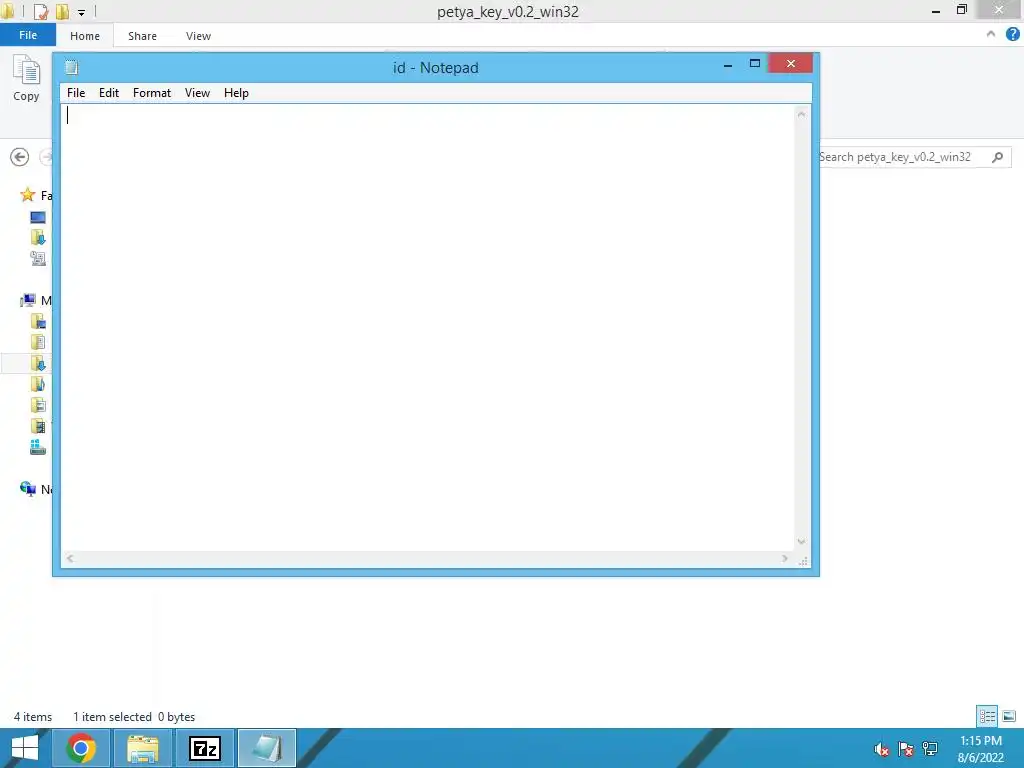
Task: Open Notepad's View menu
Action: point(197,93)
